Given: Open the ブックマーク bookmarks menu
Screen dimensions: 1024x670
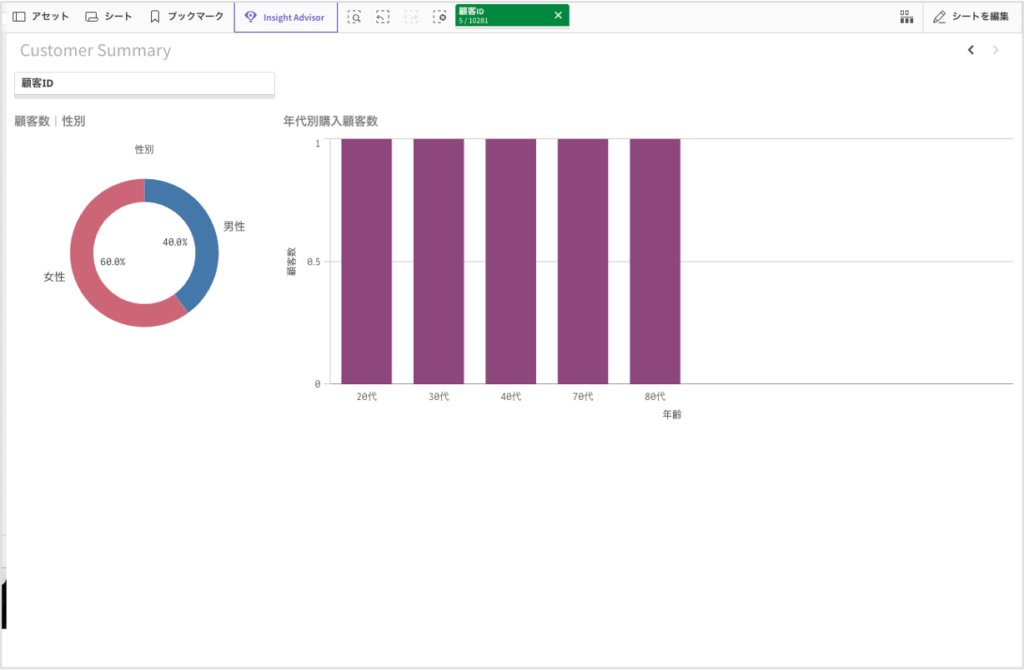Looking at the screenshot, I should [x=186, y=17].
